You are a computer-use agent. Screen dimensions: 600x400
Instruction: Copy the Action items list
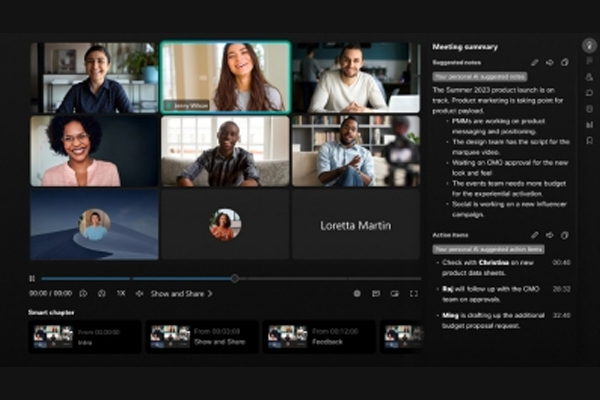pyautogui.click(x=564, y=235)
